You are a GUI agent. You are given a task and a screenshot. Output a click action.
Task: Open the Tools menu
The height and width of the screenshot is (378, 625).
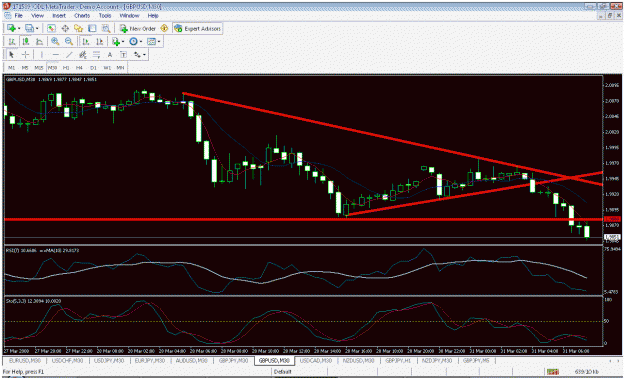coord(105,16)
